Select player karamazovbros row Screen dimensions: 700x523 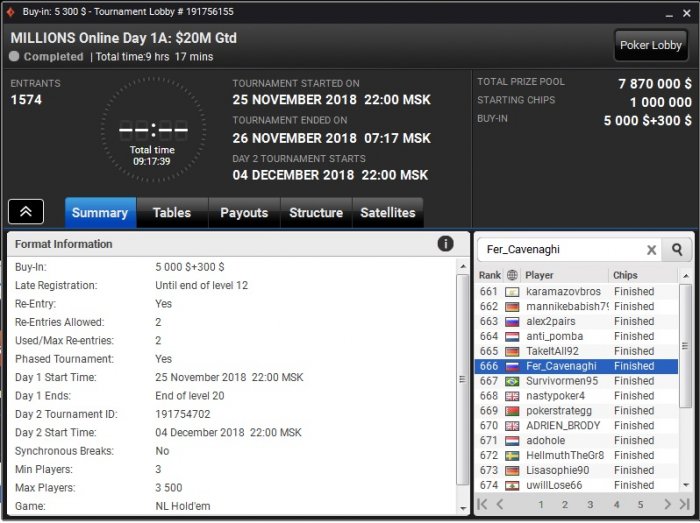577,291
